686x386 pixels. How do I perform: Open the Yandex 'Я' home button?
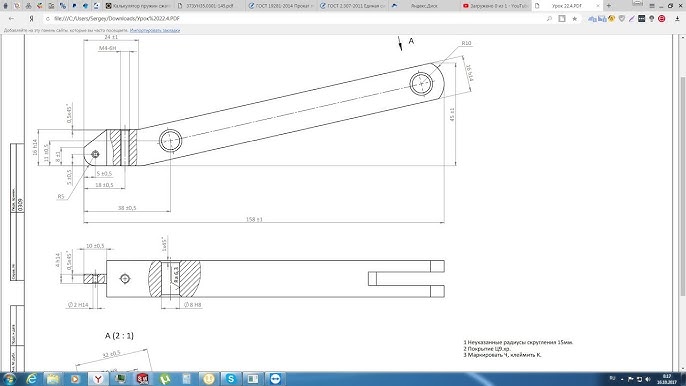tap(32, 19)
